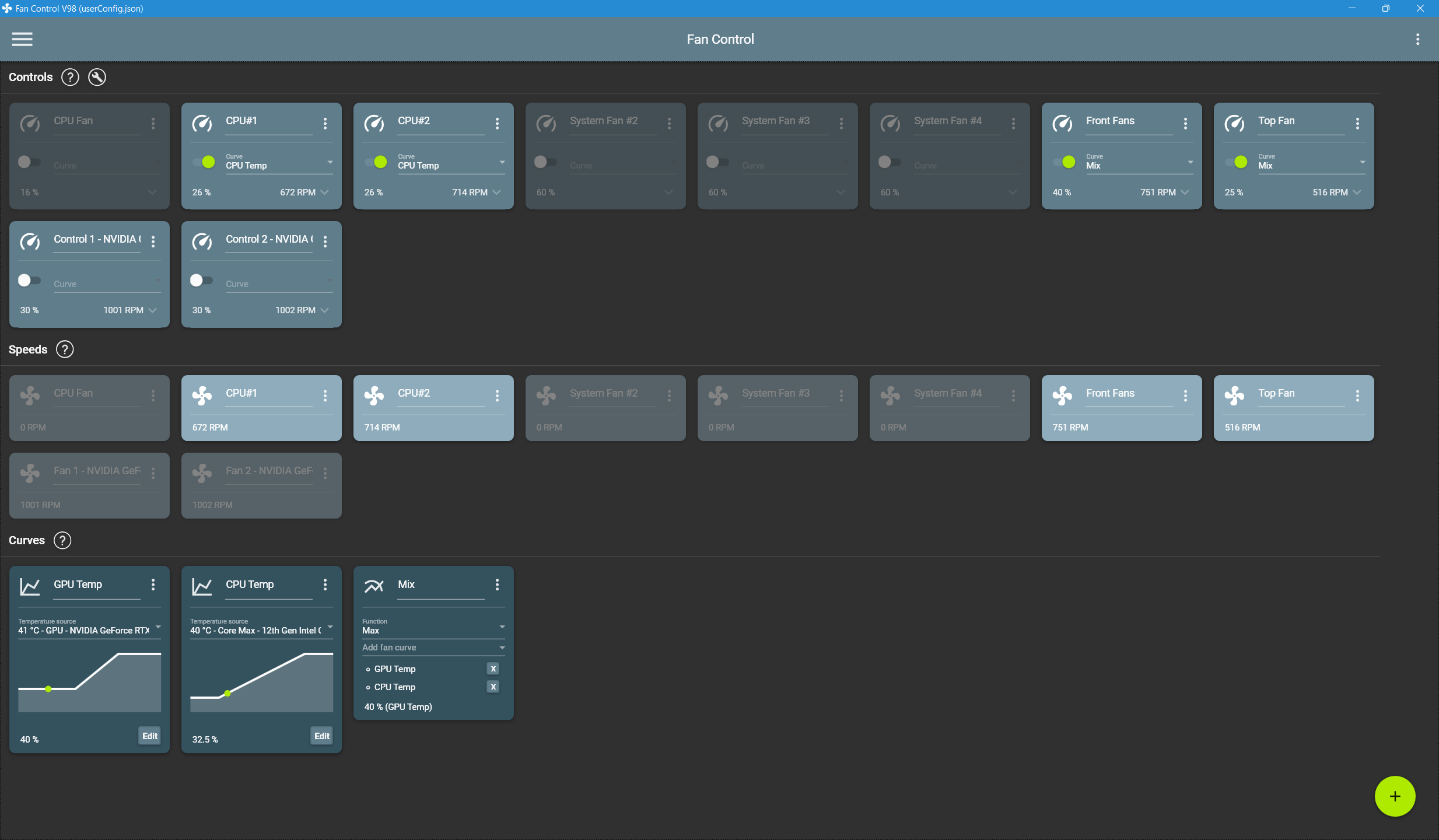Viewport: 1439px width, 840px height.
Task: Click Edit on the GPU Temp curve
Action: pyautogui.click(x=149, y=736)
